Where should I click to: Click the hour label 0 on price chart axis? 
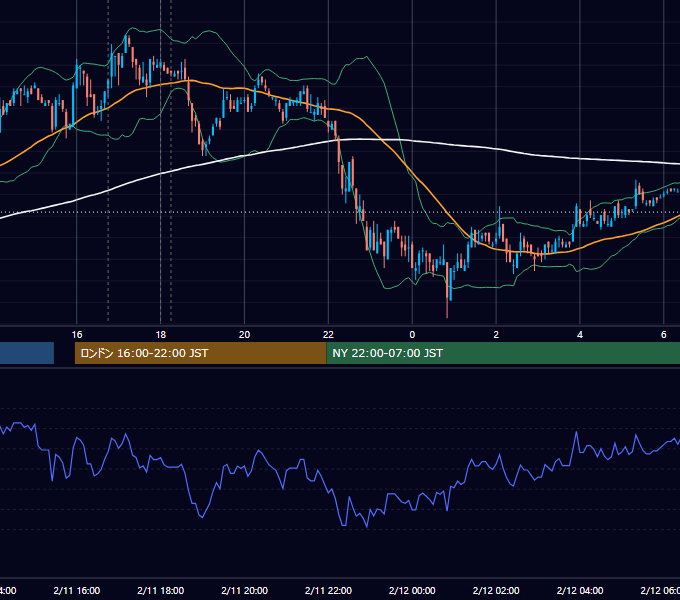click(412, 335)
